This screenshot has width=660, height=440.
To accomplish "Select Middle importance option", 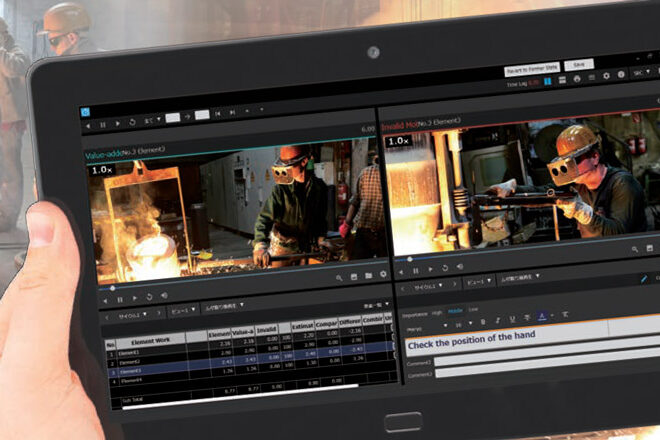I will (x=455, y=310).
